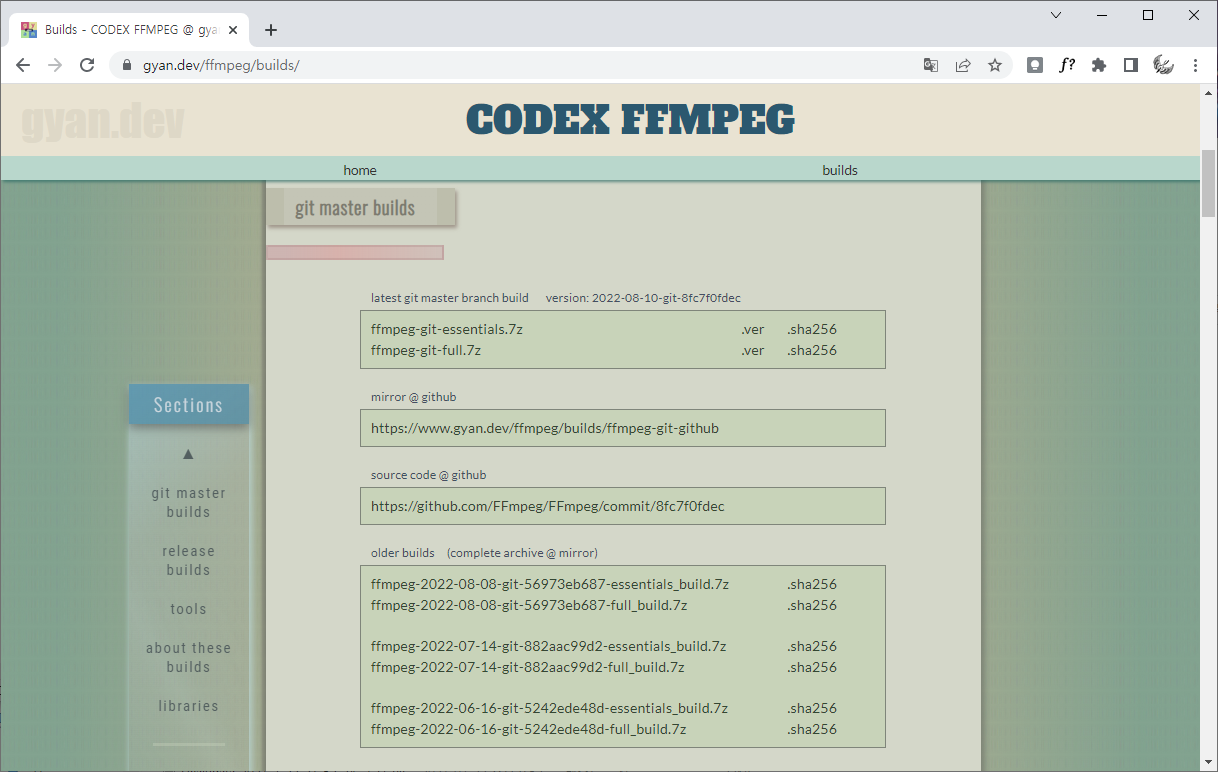Download ffmpeg-git-full.7z
The width and height of the screenshot is (1218, 772).
point(426,350)
